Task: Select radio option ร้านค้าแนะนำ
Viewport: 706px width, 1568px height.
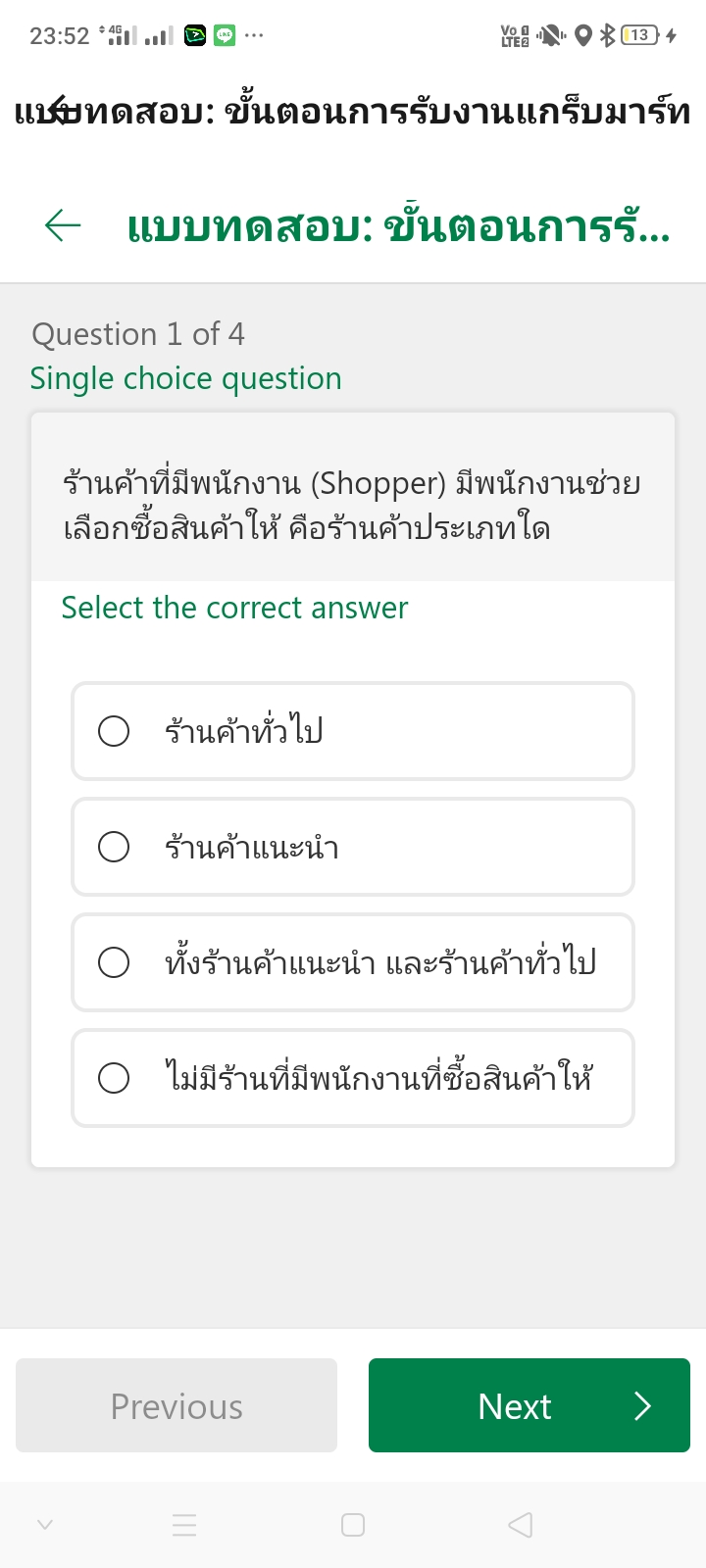Action: (x=114, y=847)
